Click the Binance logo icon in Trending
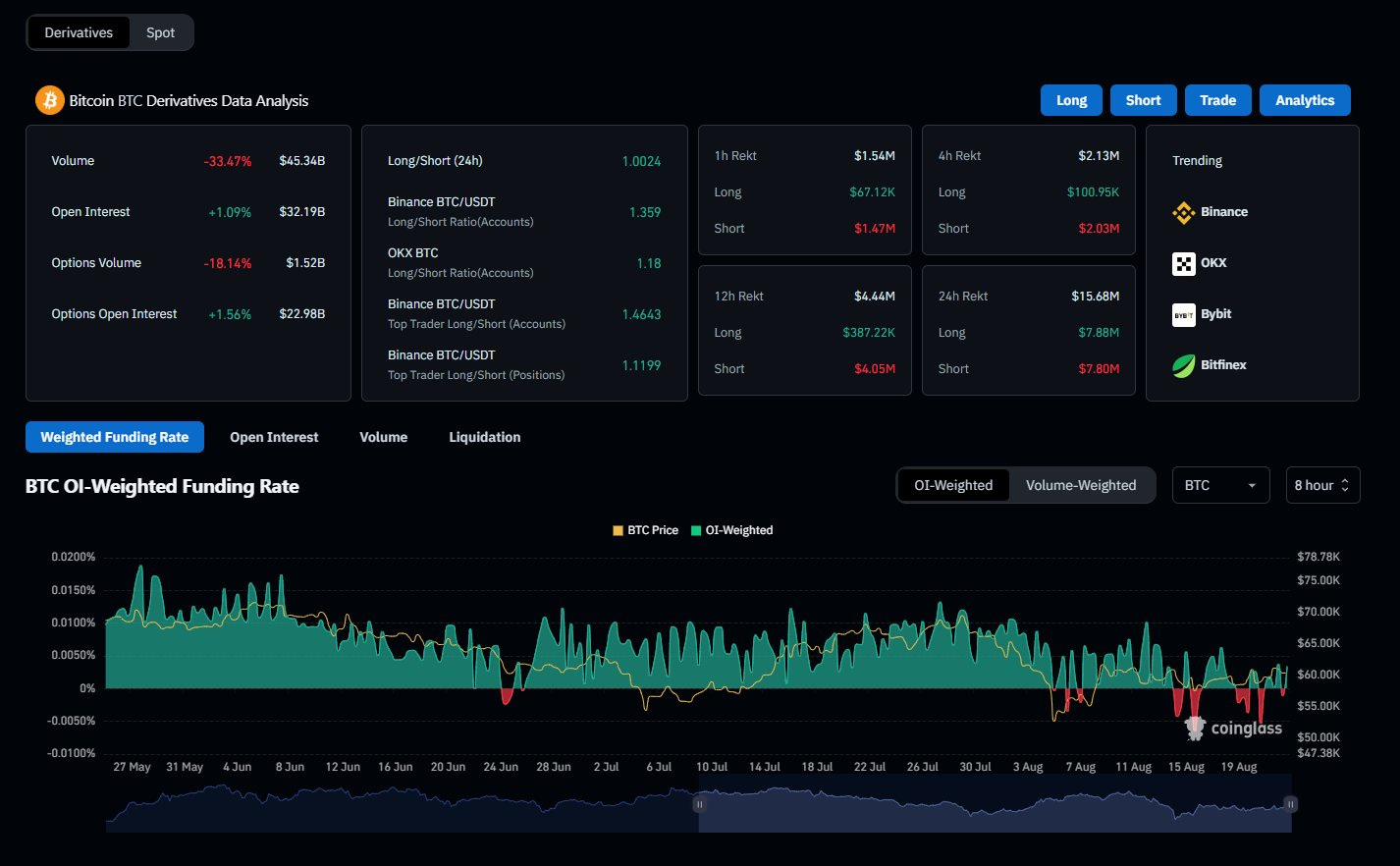 1184,212
